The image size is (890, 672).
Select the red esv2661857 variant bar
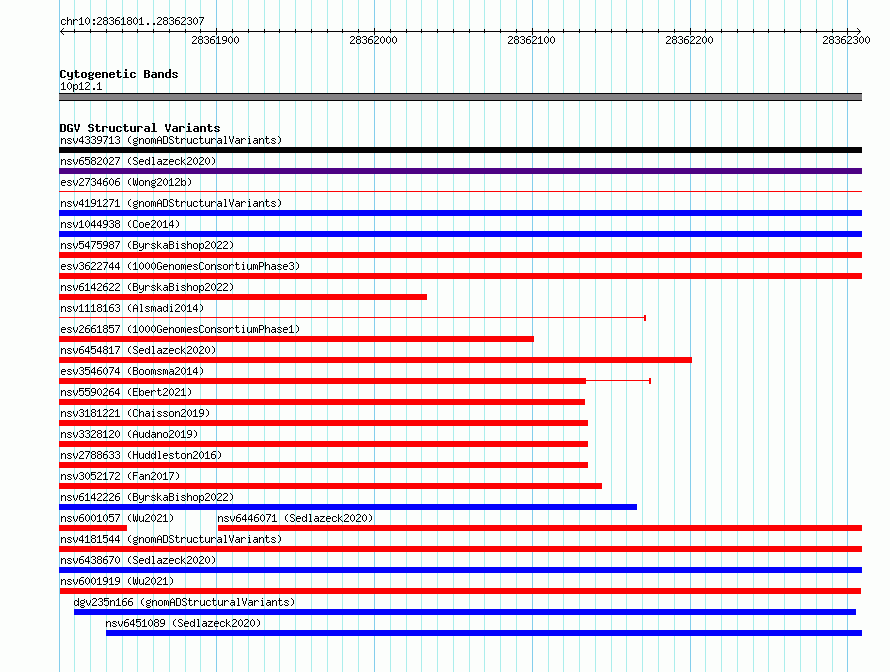(296, 339)
